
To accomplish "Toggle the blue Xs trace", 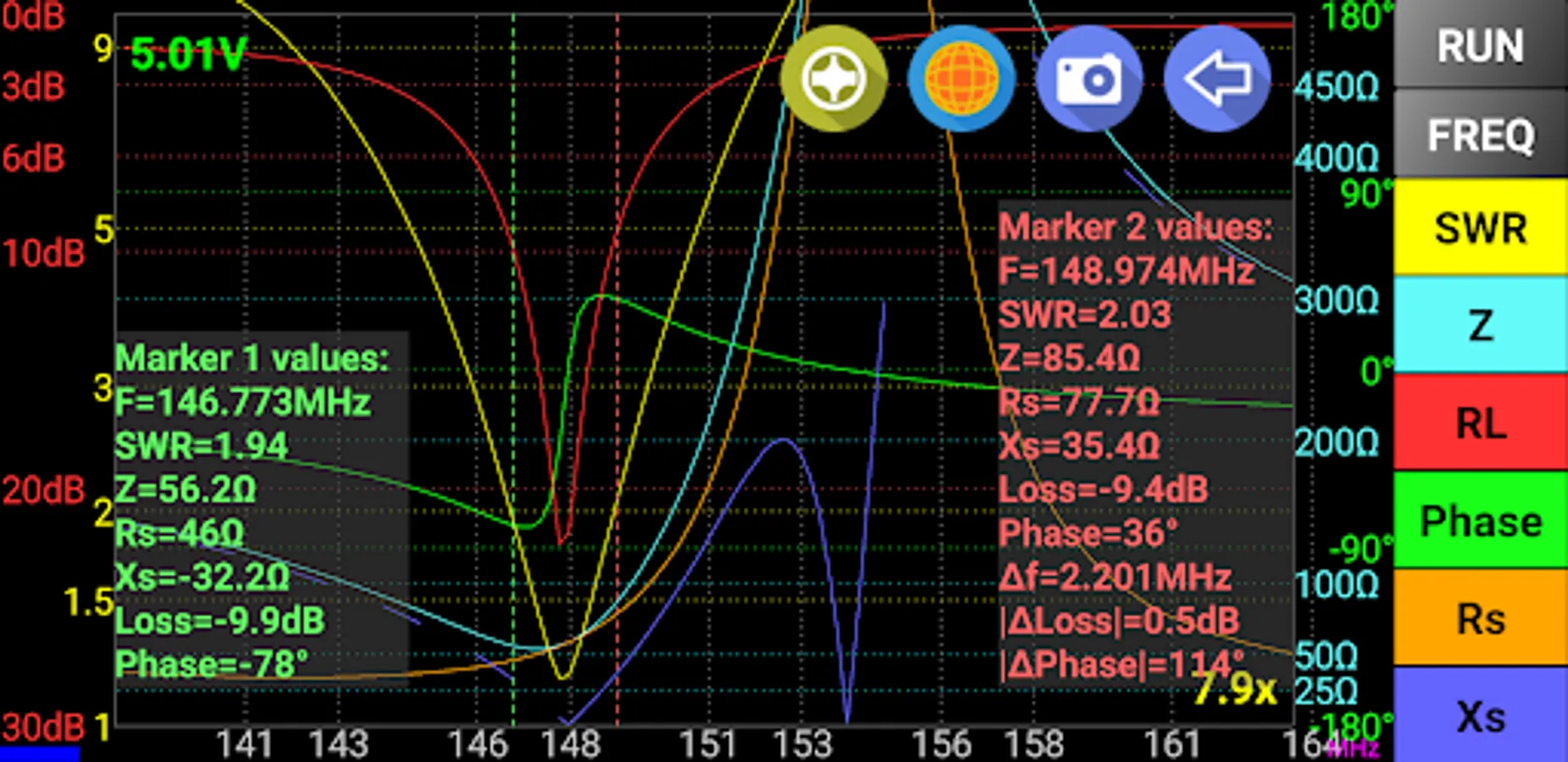I will coord(1481,715).
